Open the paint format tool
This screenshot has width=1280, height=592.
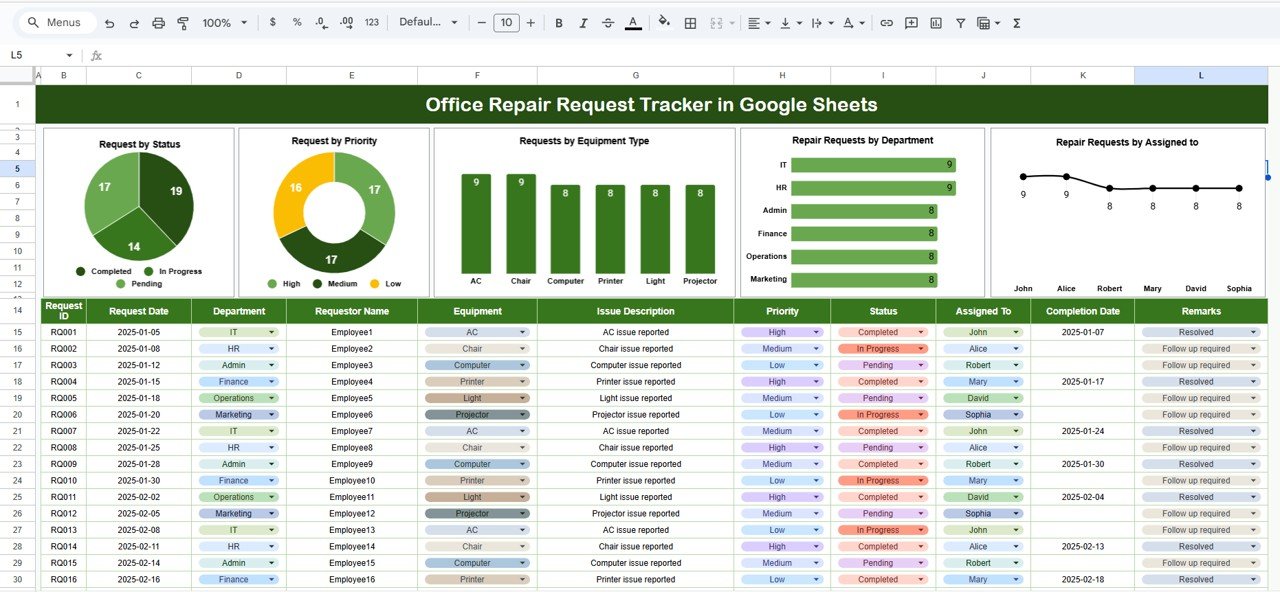click(183, 21)
